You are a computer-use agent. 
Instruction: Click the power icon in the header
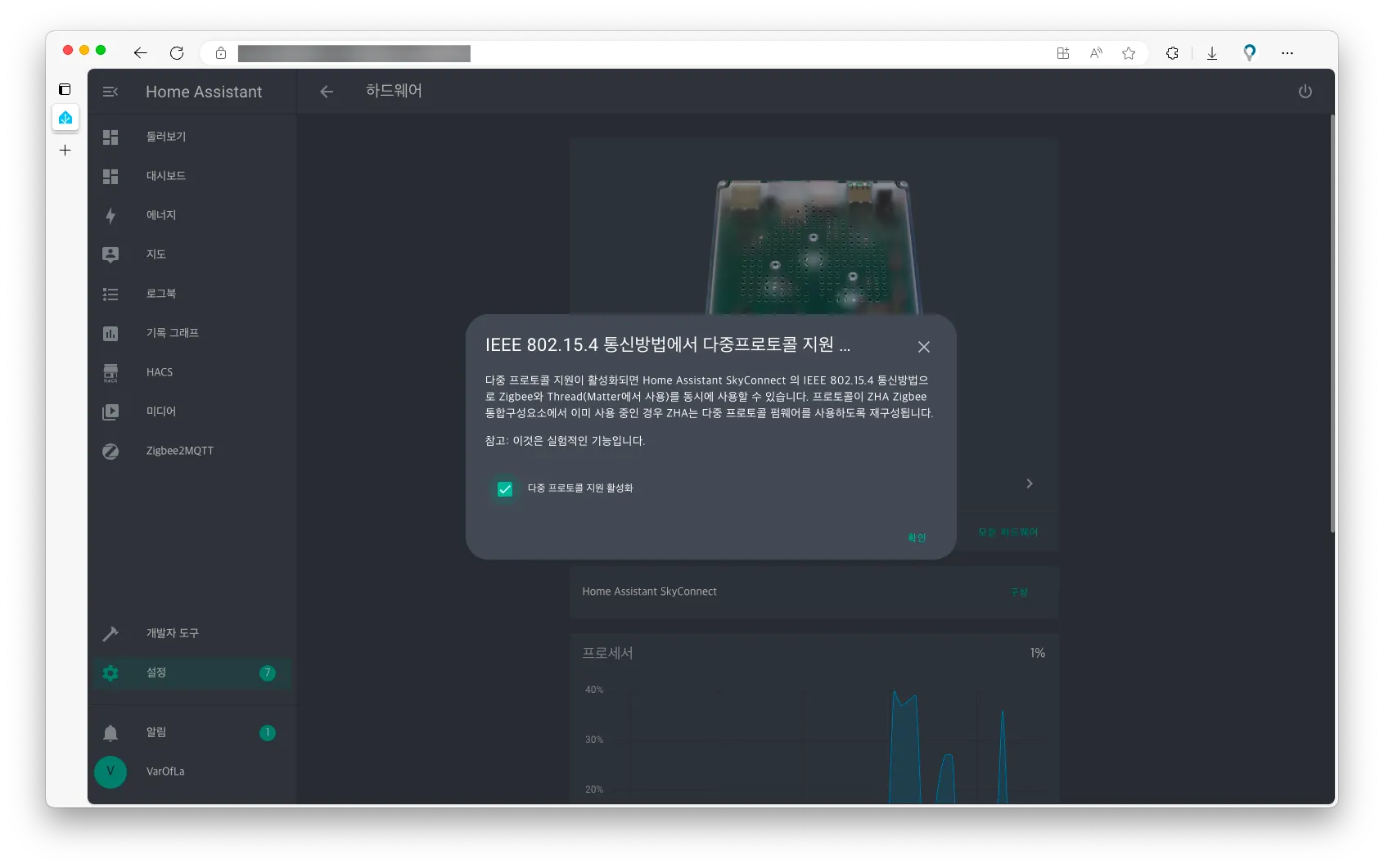point(1305,92)
